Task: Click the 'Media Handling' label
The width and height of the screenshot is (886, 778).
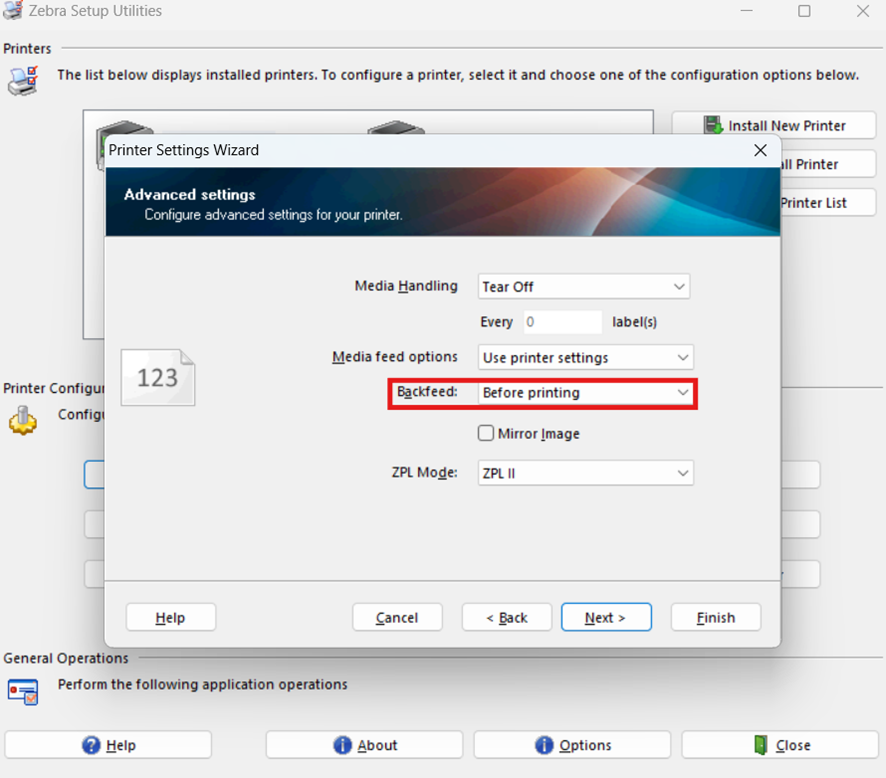Action: (x=406, y=286)
